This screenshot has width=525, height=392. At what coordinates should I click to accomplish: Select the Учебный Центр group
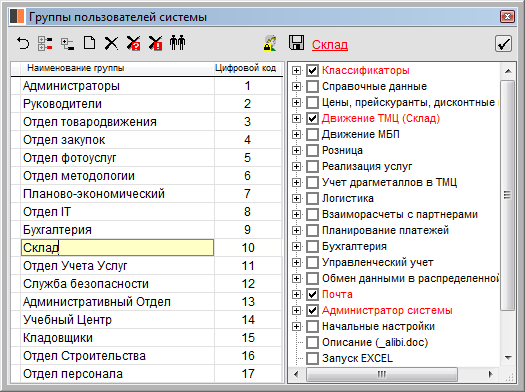point(117,320)
